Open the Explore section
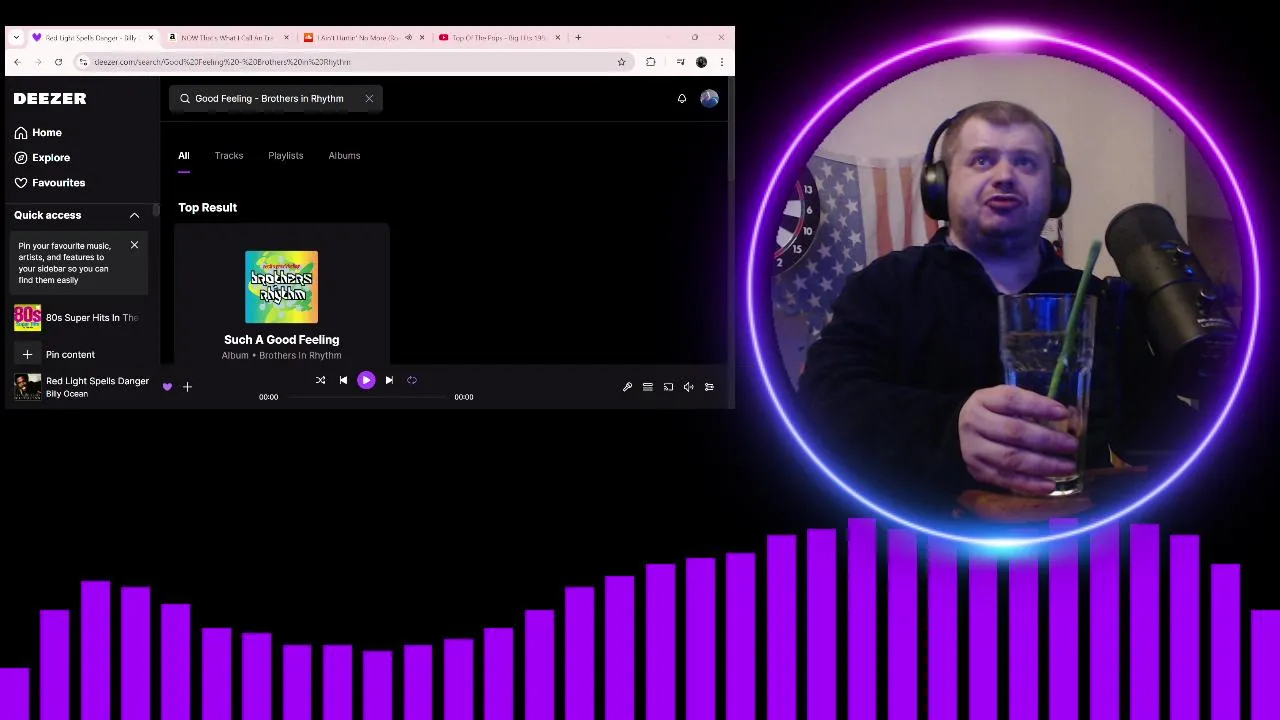Viewport: 1280px width, 720px height. click(x=42, y=157)
